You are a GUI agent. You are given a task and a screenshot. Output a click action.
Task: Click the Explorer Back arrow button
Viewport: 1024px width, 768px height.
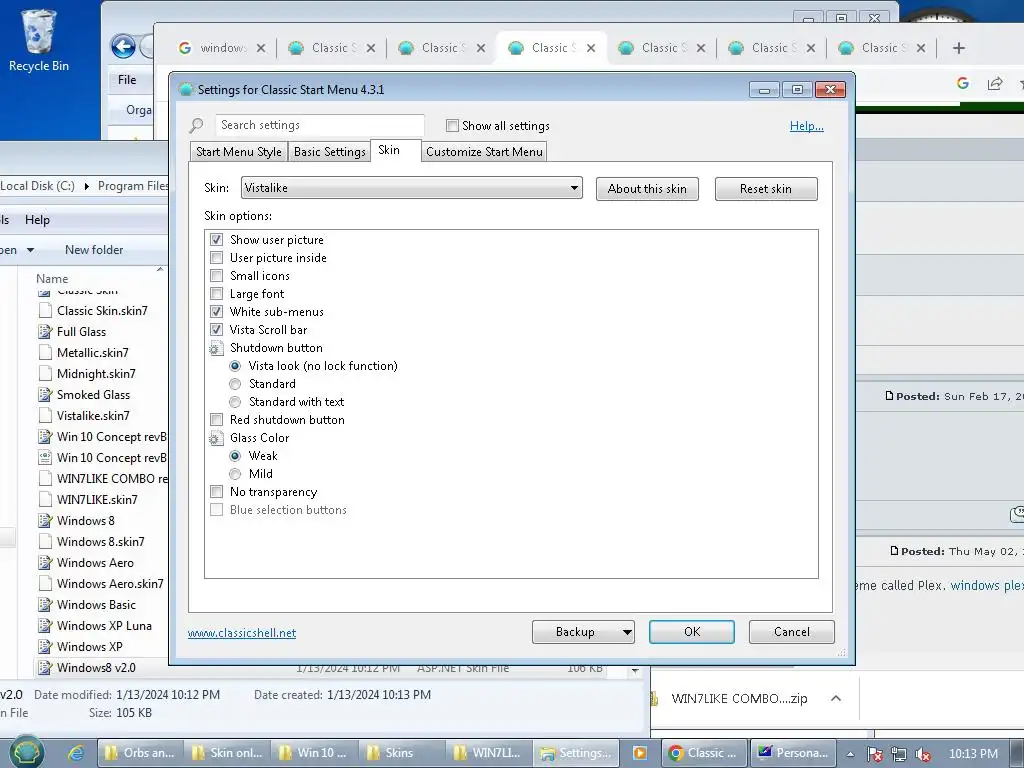[x=123, y=47]
